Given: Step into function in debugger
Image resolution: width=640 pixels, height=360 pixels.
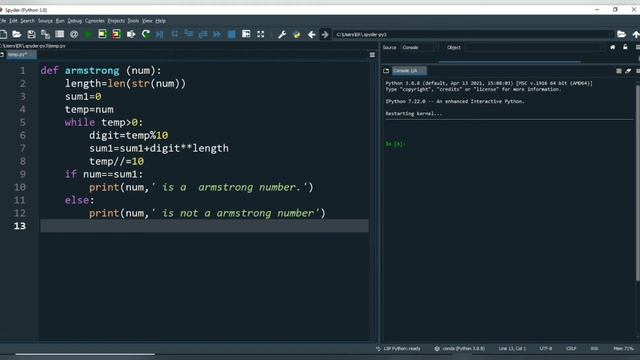Looking at the screenshot, I should (x=189, y=34).
